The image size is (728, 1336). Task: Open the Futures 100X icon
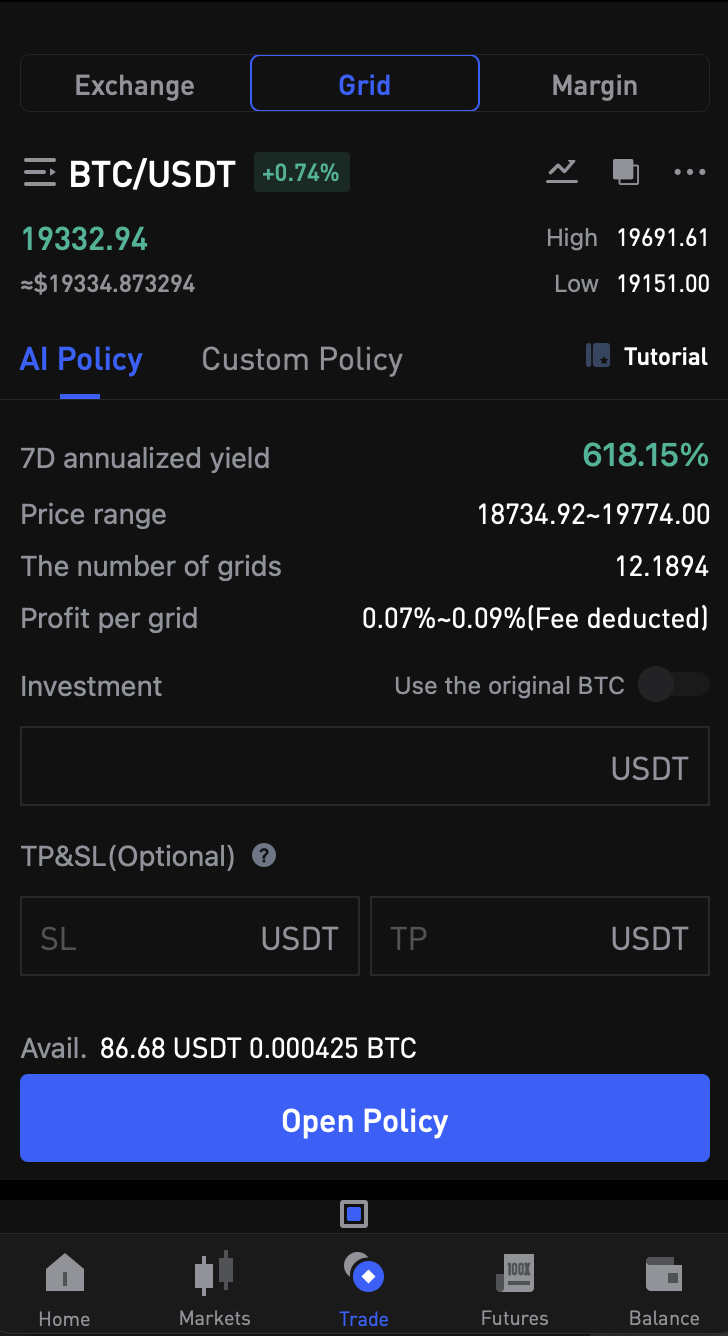[515, 1273]
